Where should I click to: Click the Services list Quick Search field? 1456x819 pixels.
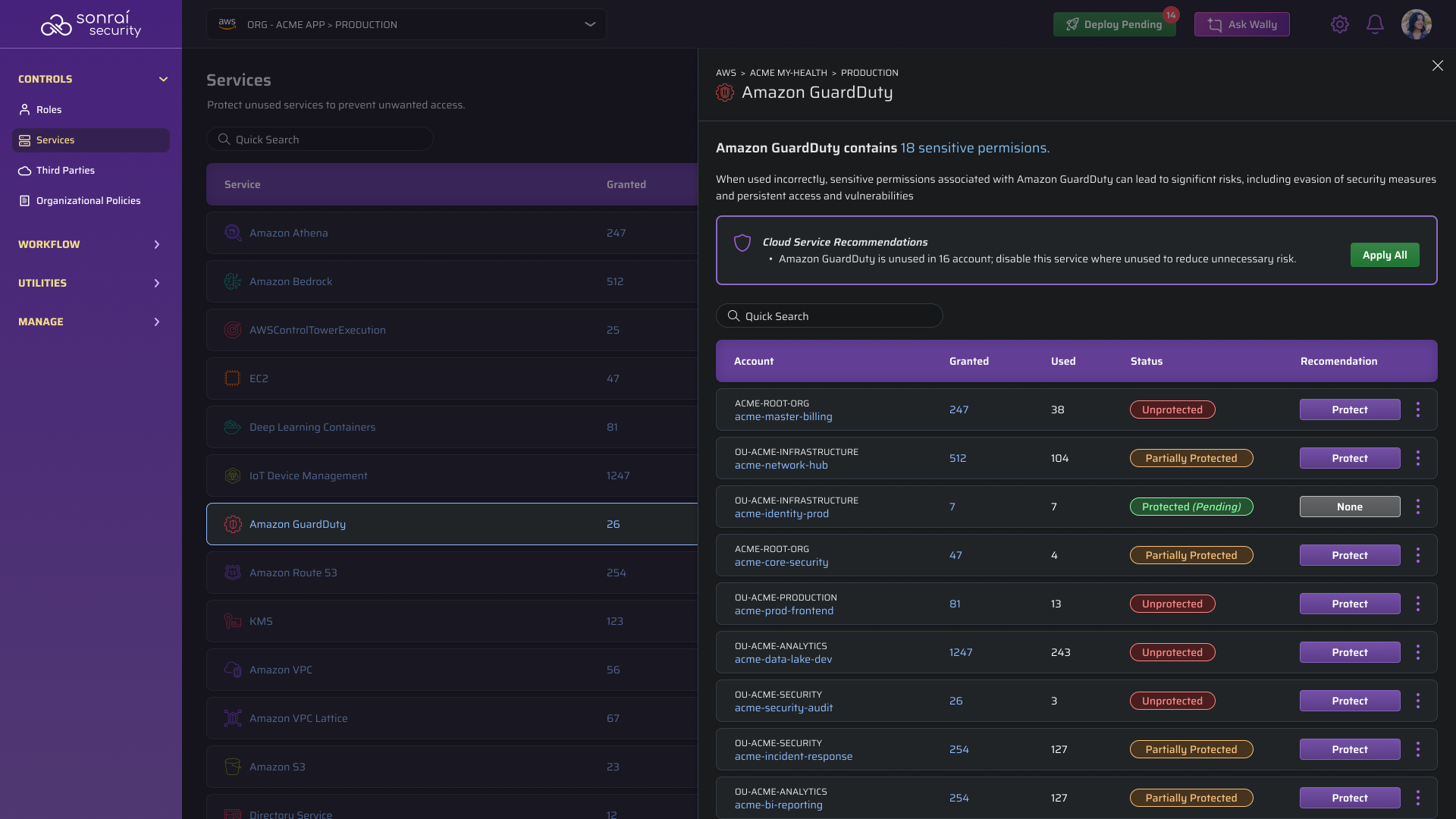click(x=320, y=139)
